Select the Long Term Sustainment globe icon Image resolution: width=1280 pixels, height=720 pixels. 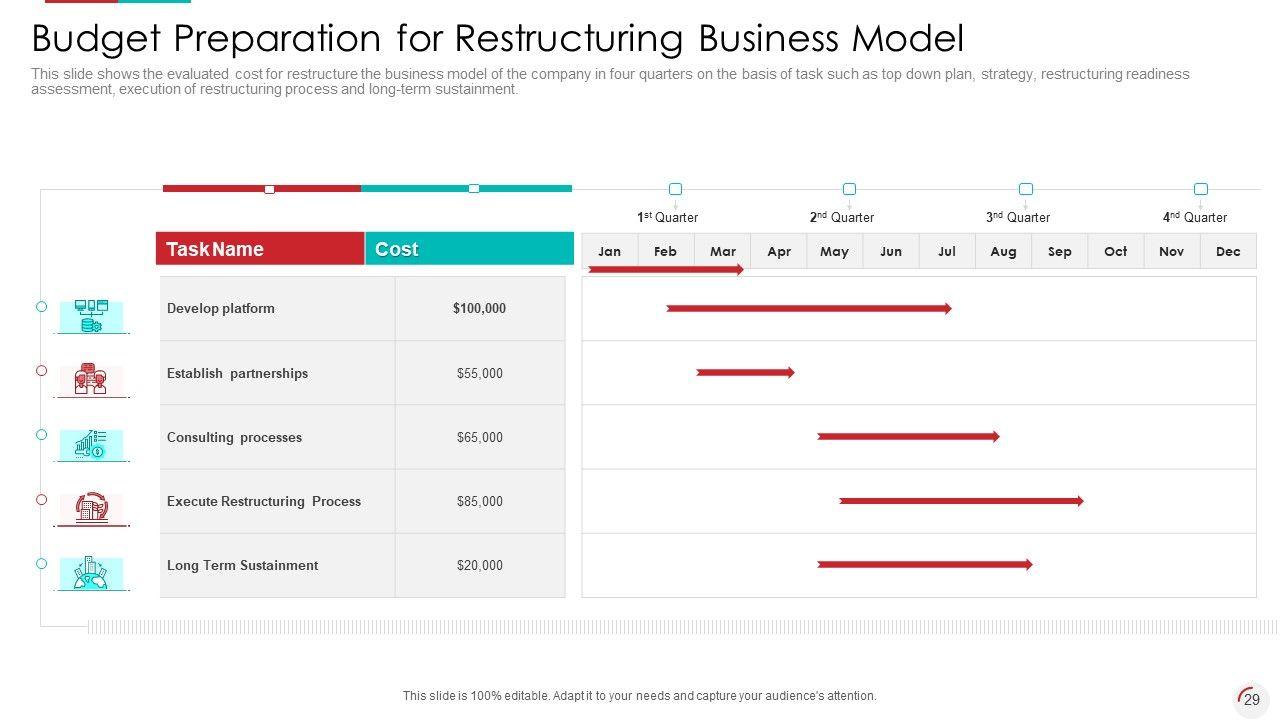point(91,573)
